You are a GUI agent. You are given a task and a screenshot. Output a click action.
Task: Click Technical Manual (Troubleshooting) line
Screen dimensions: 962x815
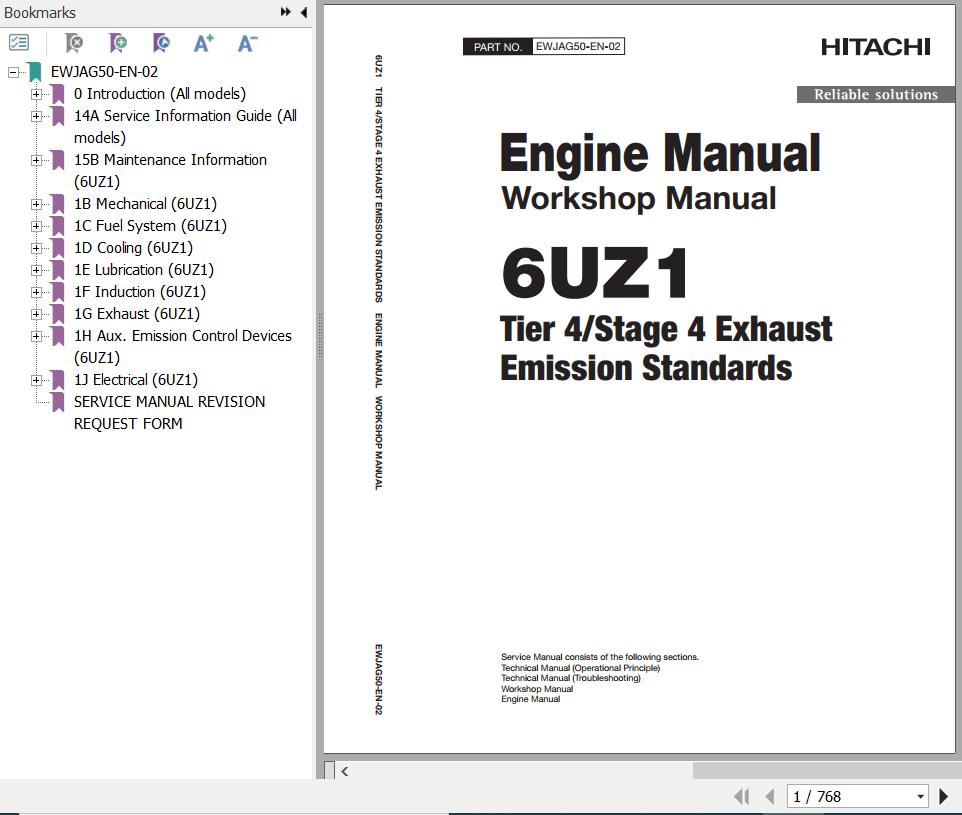coord(571,678)
